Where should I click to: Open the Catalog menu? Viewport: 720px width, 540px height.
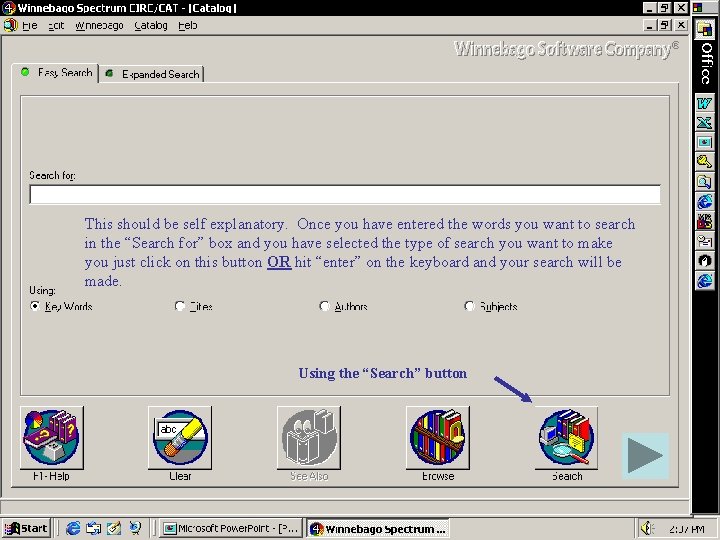coord(151,26)
